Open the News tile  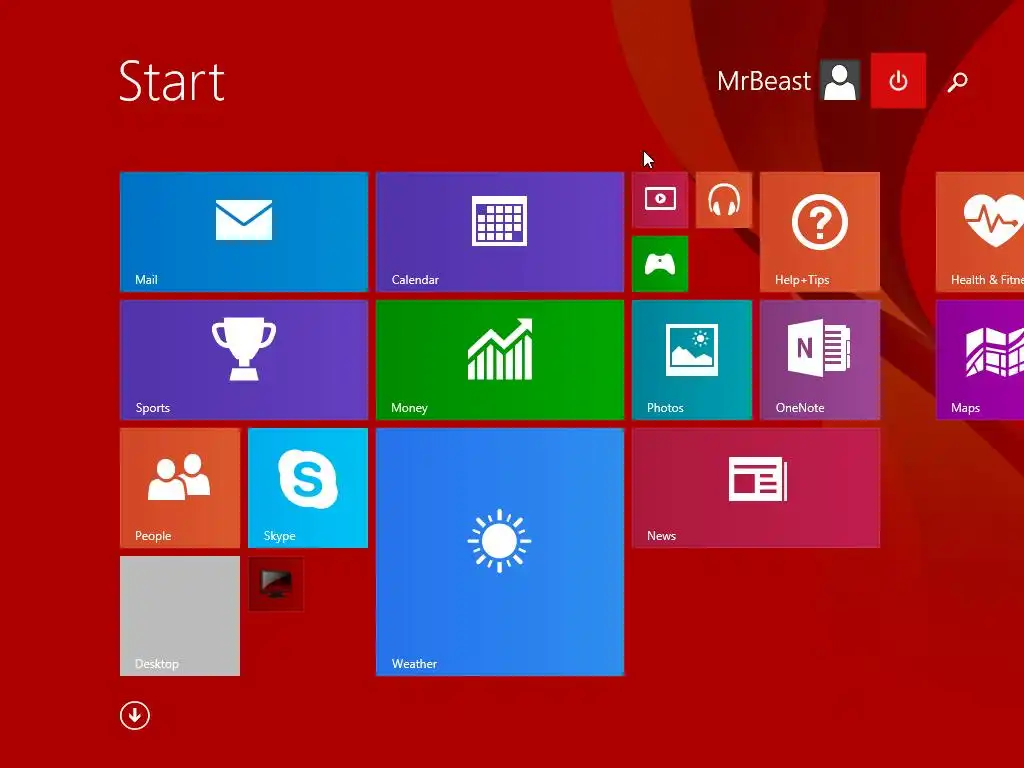click(x=756, y=488)
